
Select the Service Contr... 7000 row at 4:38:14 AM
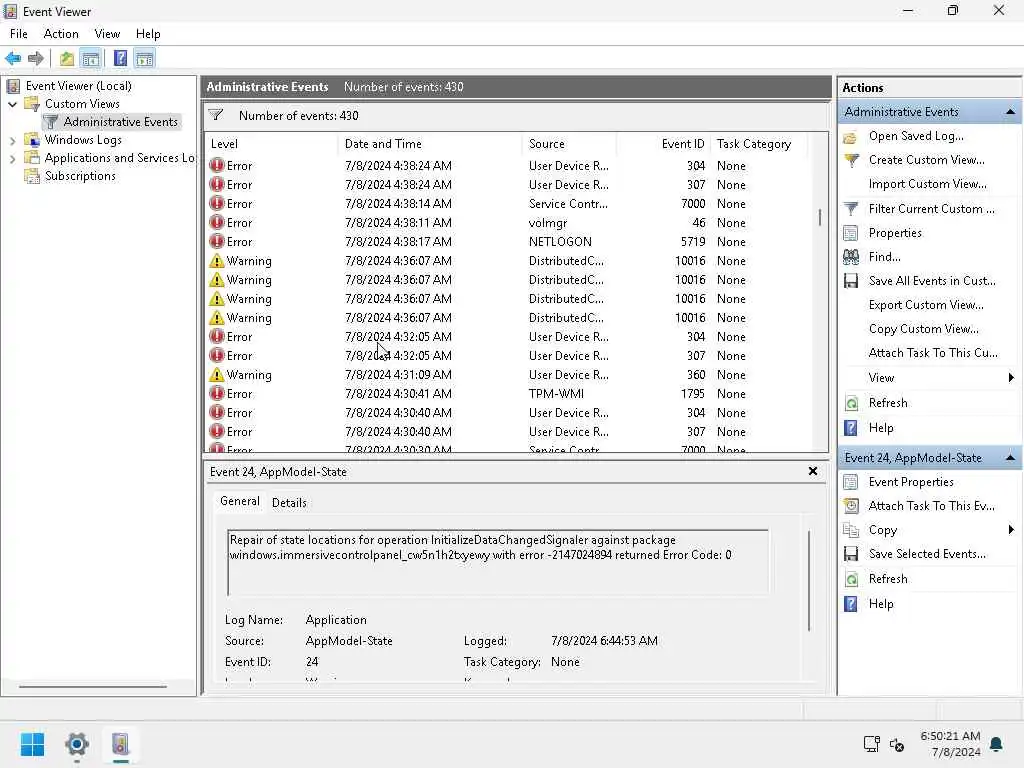pos(508,204)
